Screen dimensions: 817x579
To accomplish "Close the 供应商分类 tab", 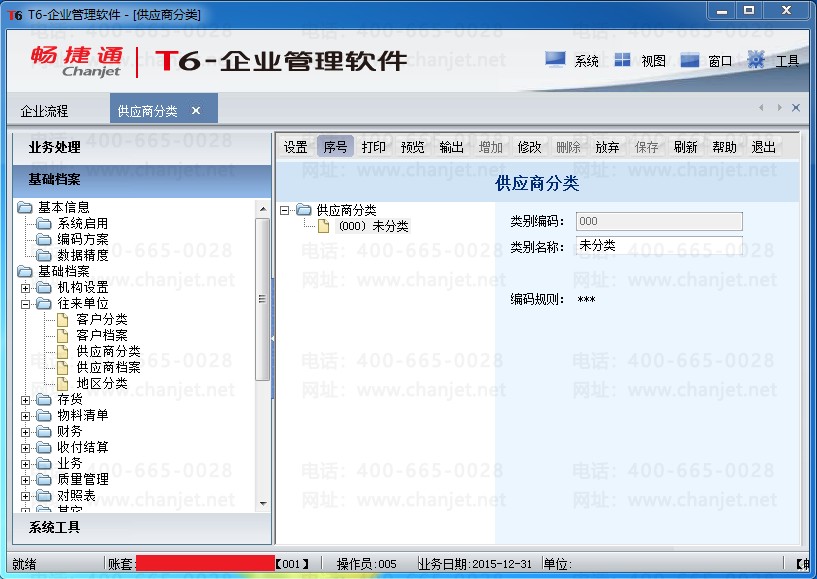I will [x=196, y=110].
